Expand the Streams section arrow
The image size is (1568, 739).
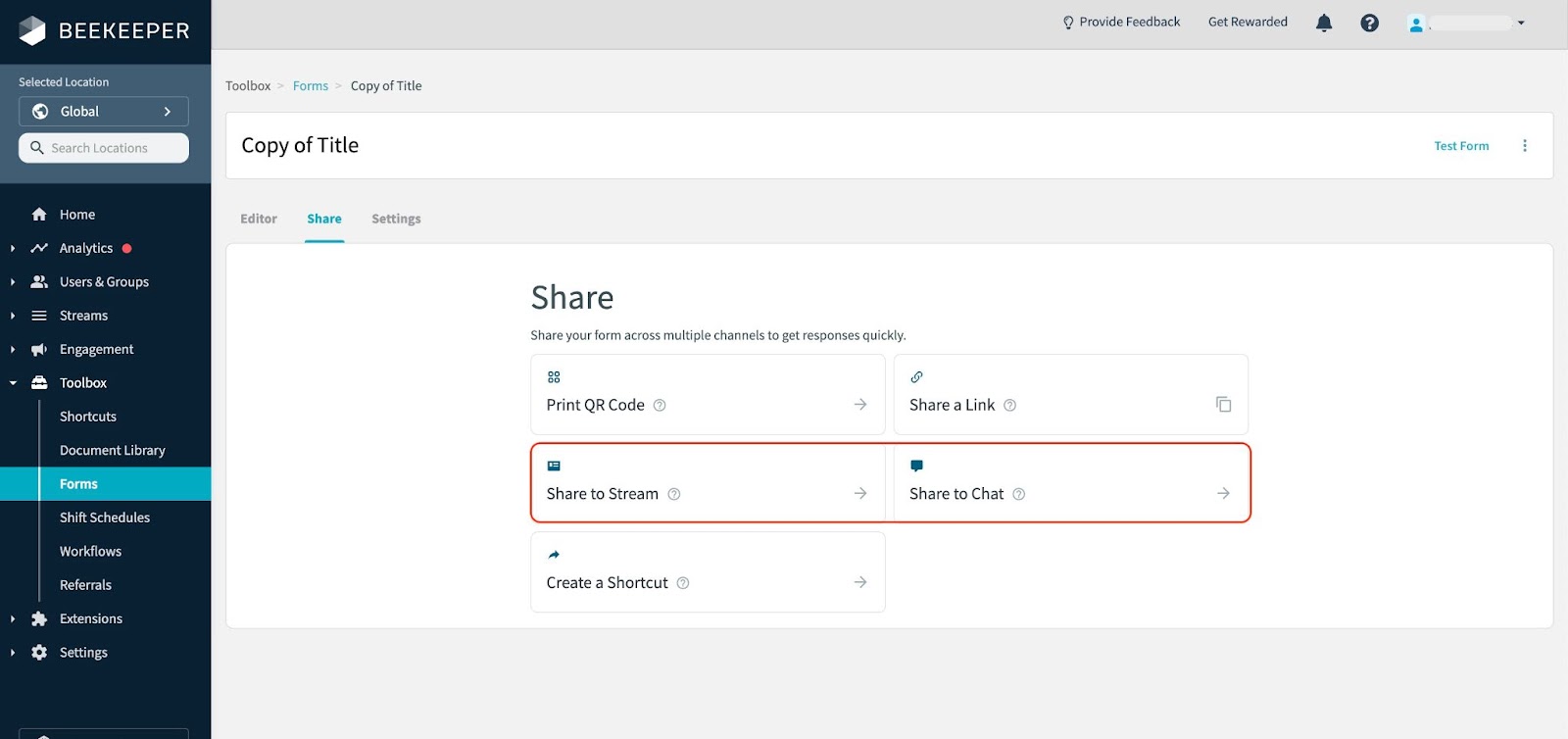12,316
